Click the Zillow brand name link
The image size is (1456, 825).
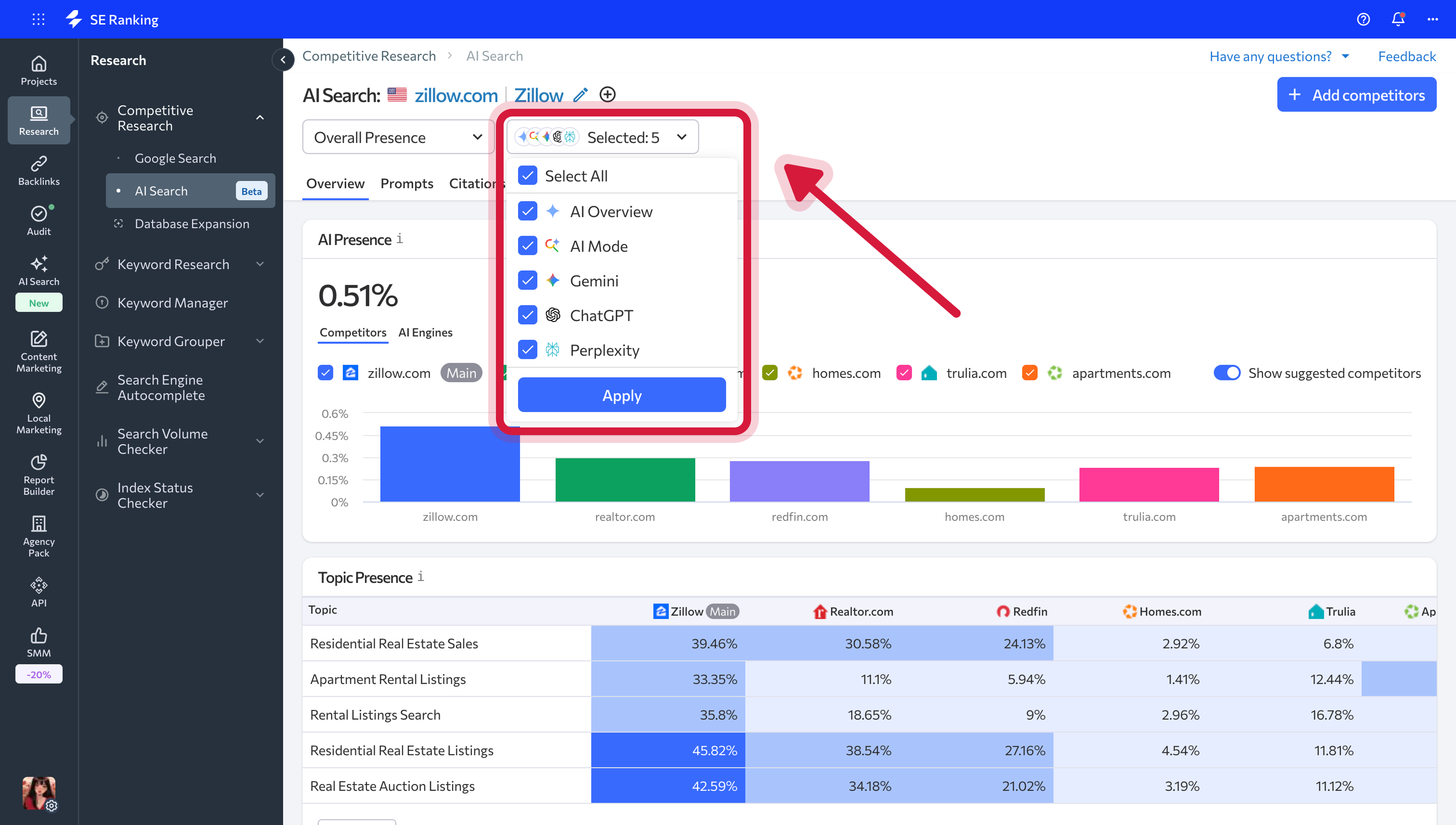click(538, 95)
